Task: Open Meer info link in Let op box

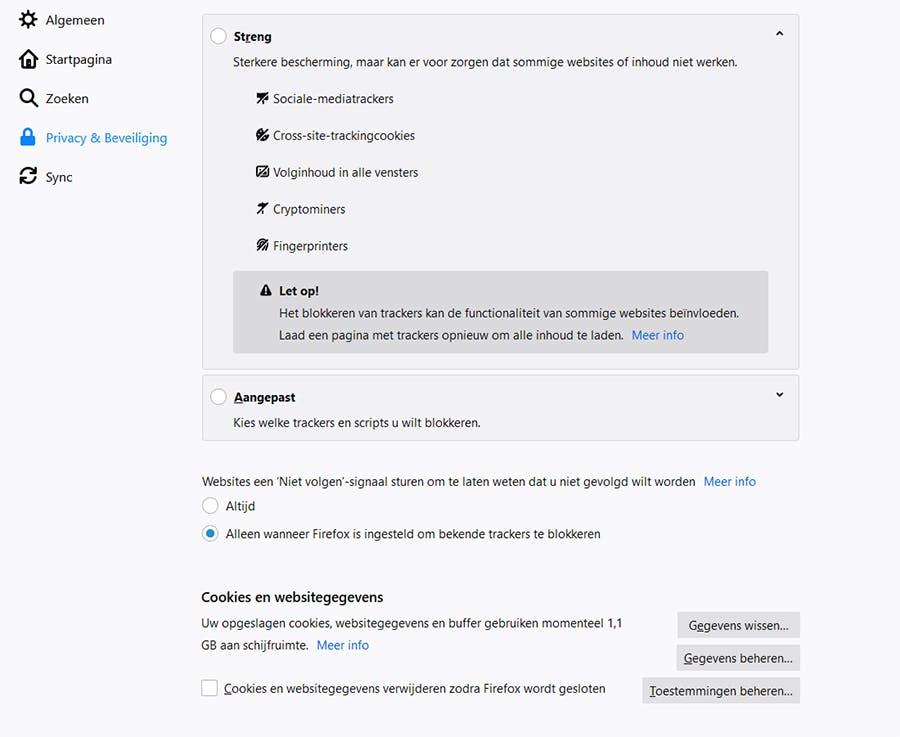Action: (658, 335)
